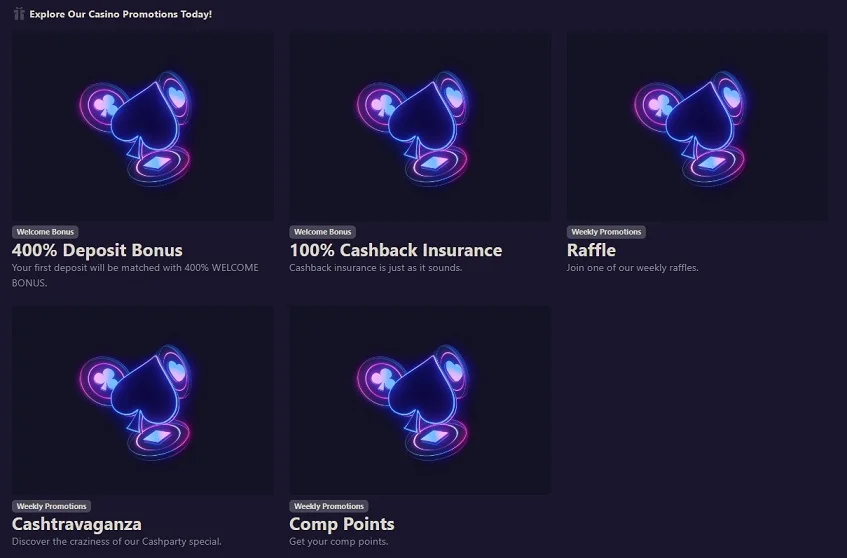Open the Cashtravaganza promotion title
Screen dimensions: 847x558
(77, 524)
